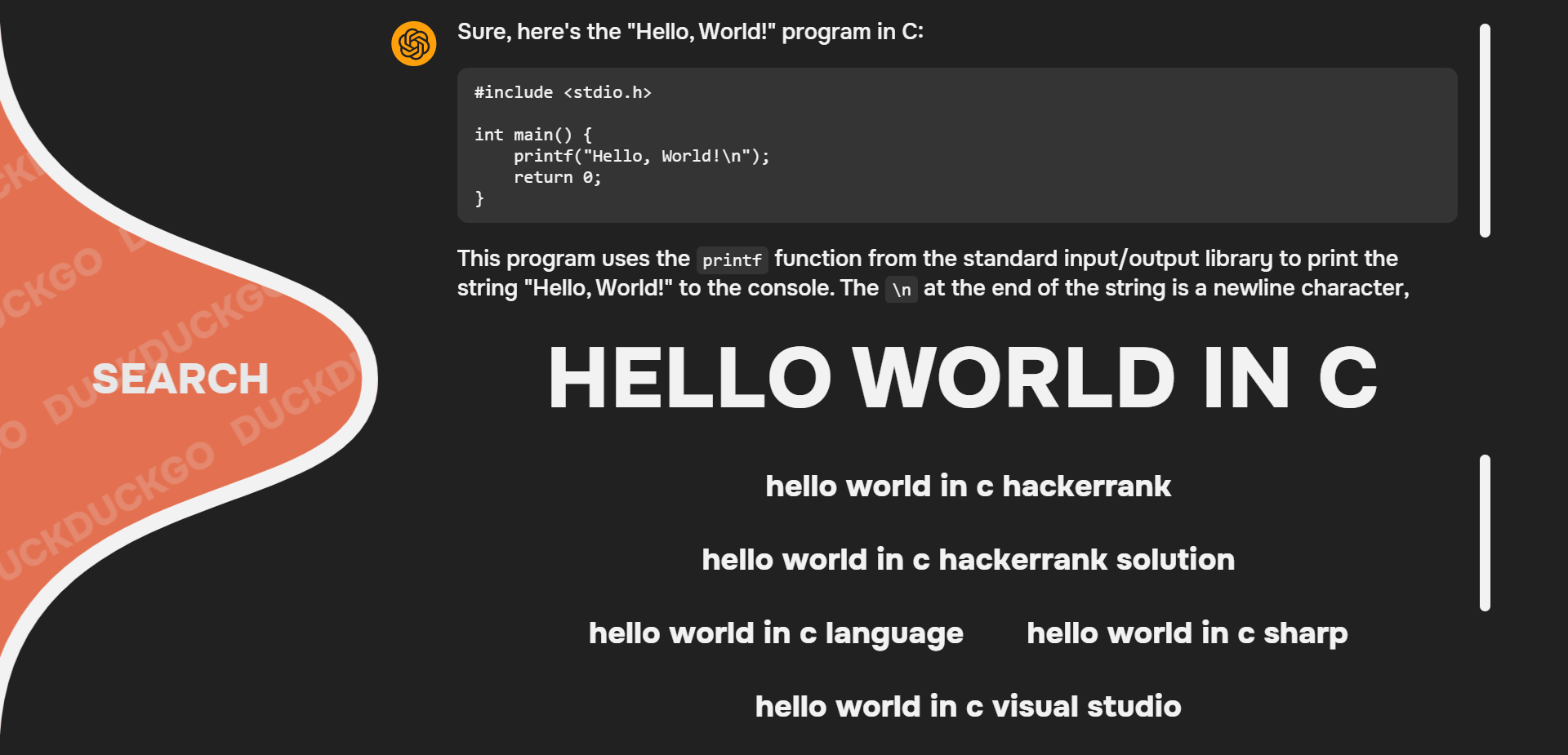Image resolution: width=1568 pixels, height=755 pixels.
Task: Click the 'return 0;' code line
Action: [x=558, y=177]
